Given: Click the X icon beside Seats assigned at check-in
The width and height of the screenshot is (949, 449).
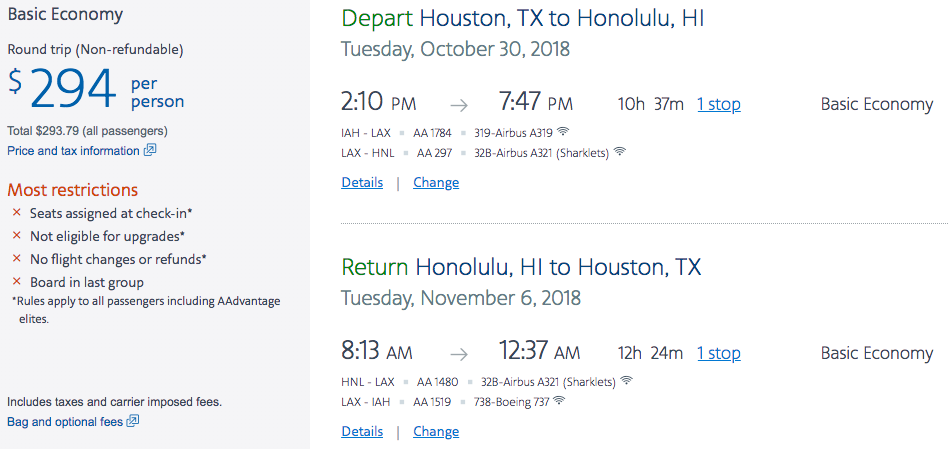Looking at the screenshot, I should point(16,213).
